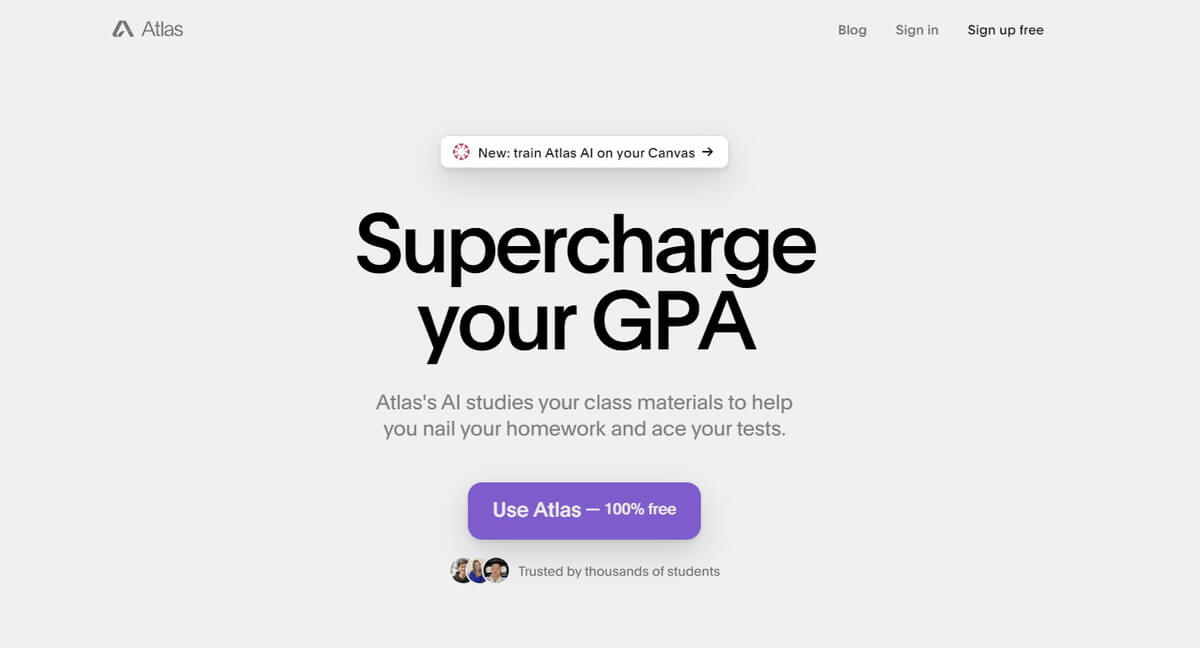Image resolution: width=1200 pixels, height=648 pixels.
Task: Go to Sign in
Action: pos(917,30)
